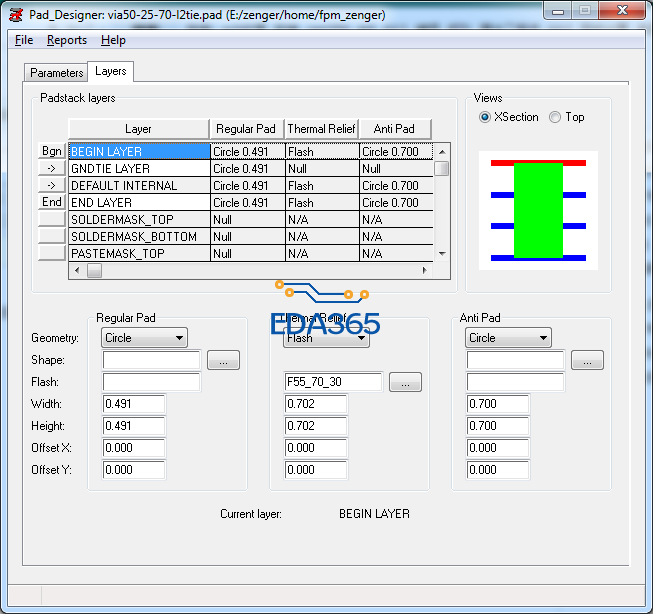
Task: Click arrow marker beside DEFAULT INTERNAL
Action: coord(52,186)
